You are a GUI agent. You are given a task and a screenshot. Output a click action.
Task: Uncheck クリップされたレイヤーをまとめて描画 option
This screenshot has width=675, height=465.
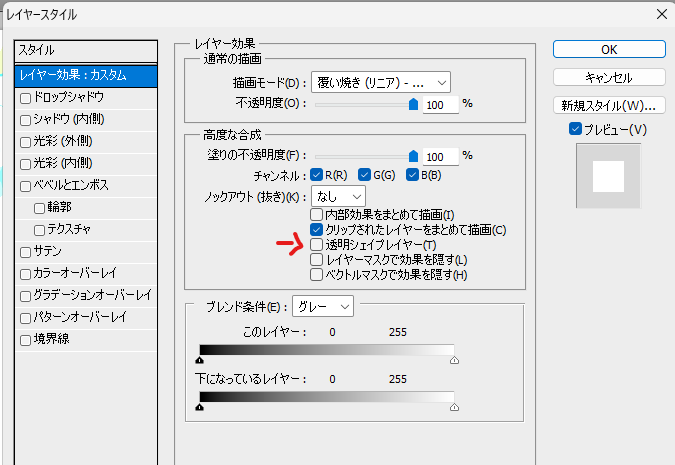tap(317, 230)
